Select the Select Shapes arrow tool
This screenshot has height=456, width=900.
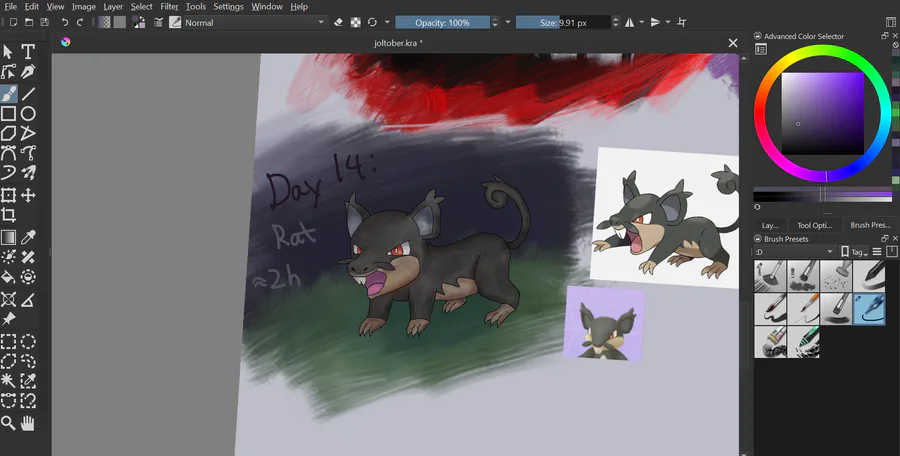point(8,52)
